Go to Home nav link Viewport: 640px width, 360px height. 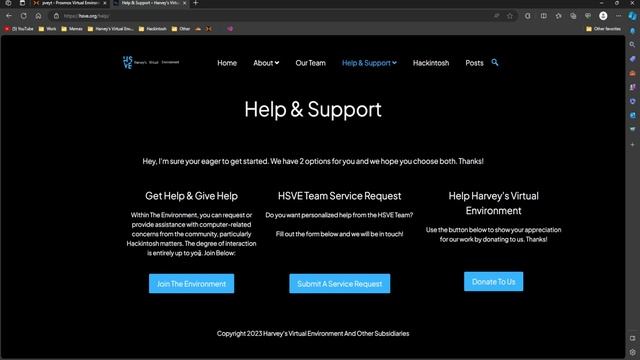(227, 63)
